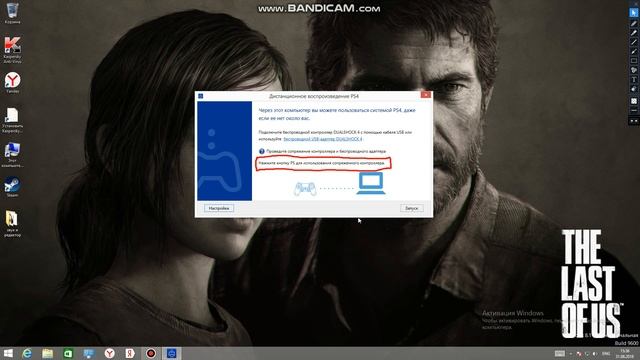Click the controller illustration in dialog
Viewport: 640px width, 360px height.
click(305, 189)
